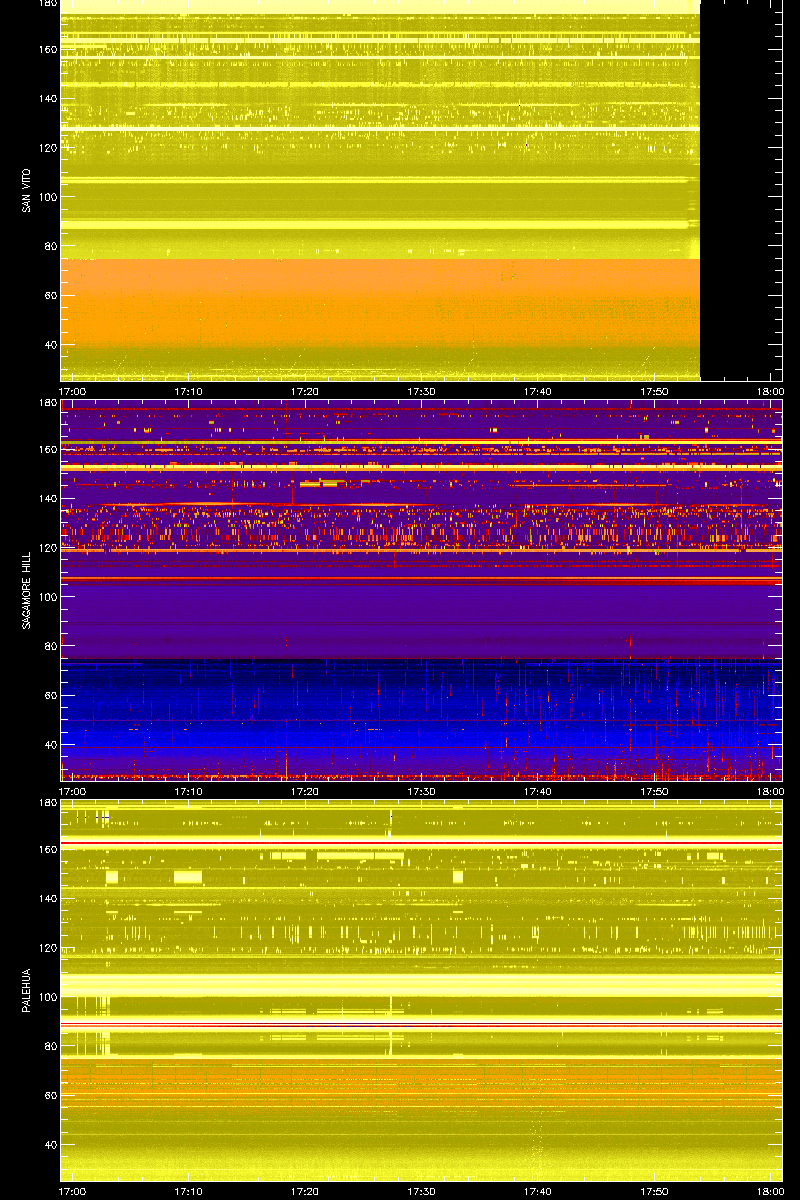Screen dimensions: 800x1200
Task: Select the San Vito spectrogram plot
Action: click(x=421, y=190)
